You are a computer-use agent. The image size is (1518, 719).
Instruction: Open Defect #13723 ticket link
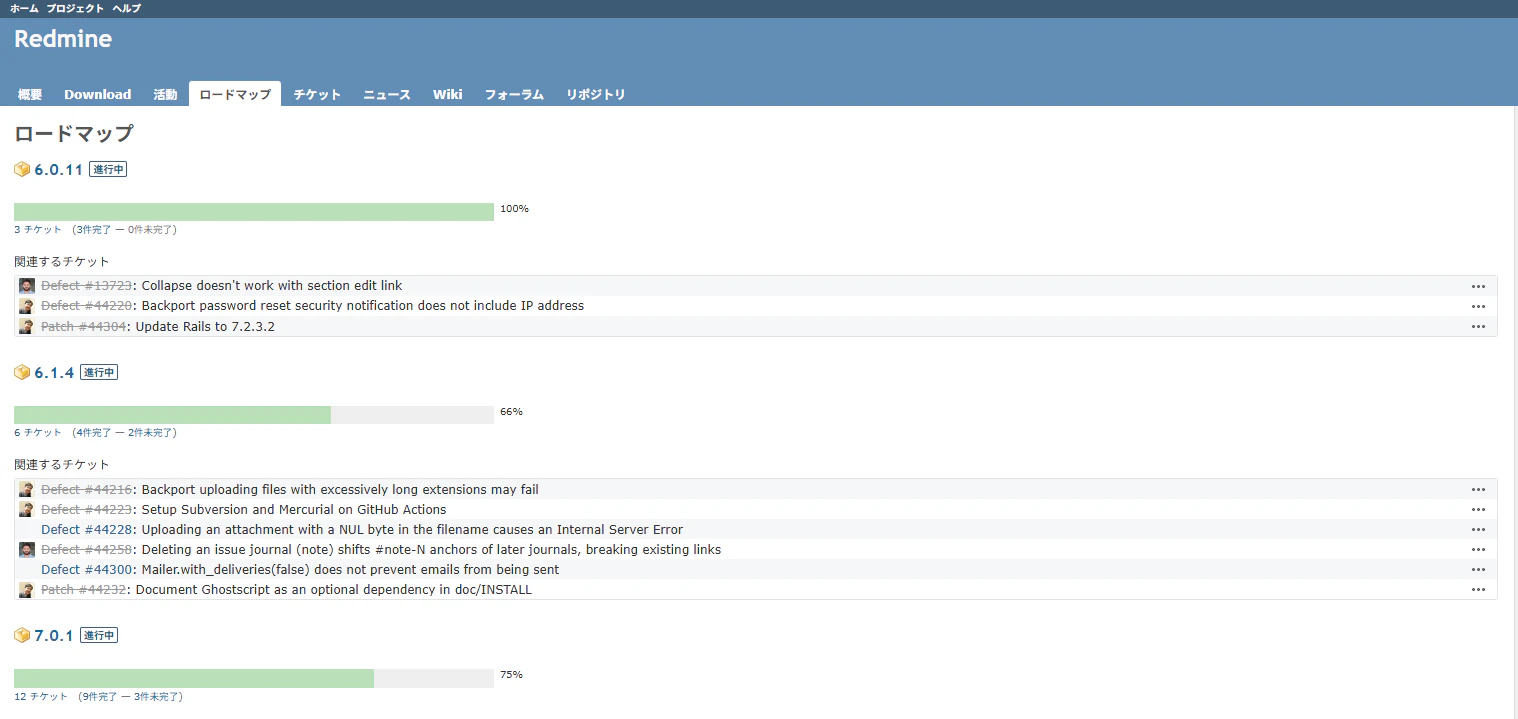(x=86, y=286)
